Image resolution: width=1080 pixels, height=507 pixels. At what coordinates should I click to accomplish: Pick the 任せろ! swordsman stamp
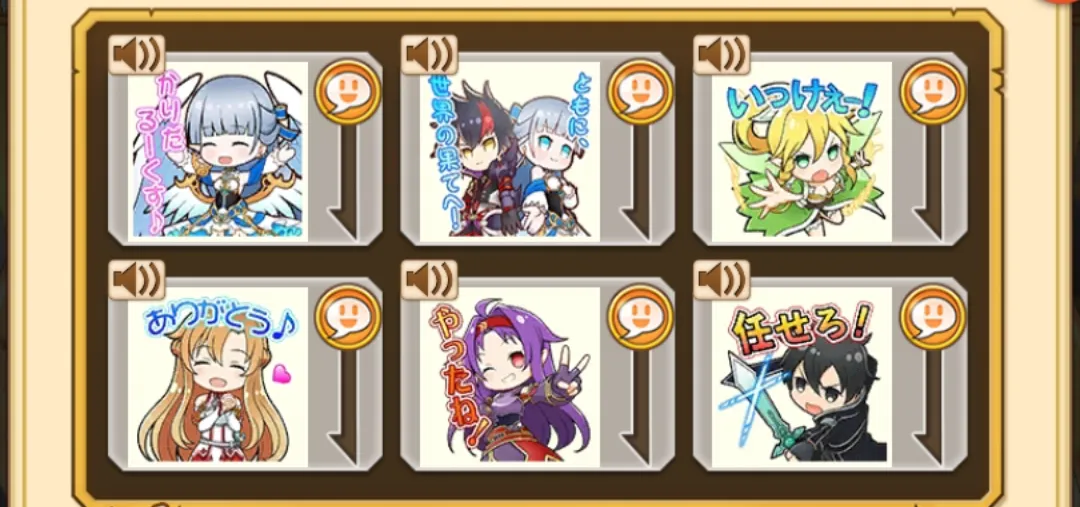[x=802, y=376]
